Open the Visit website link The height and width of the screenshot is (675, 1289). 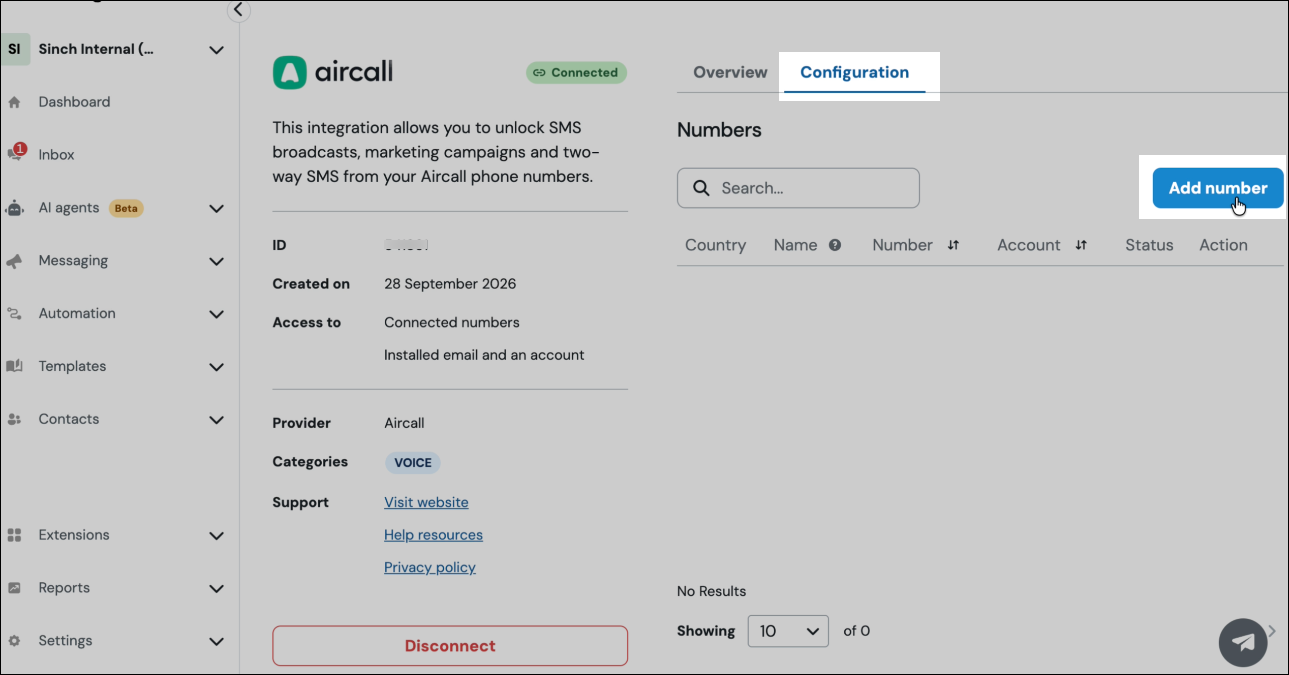coord(426,502)
